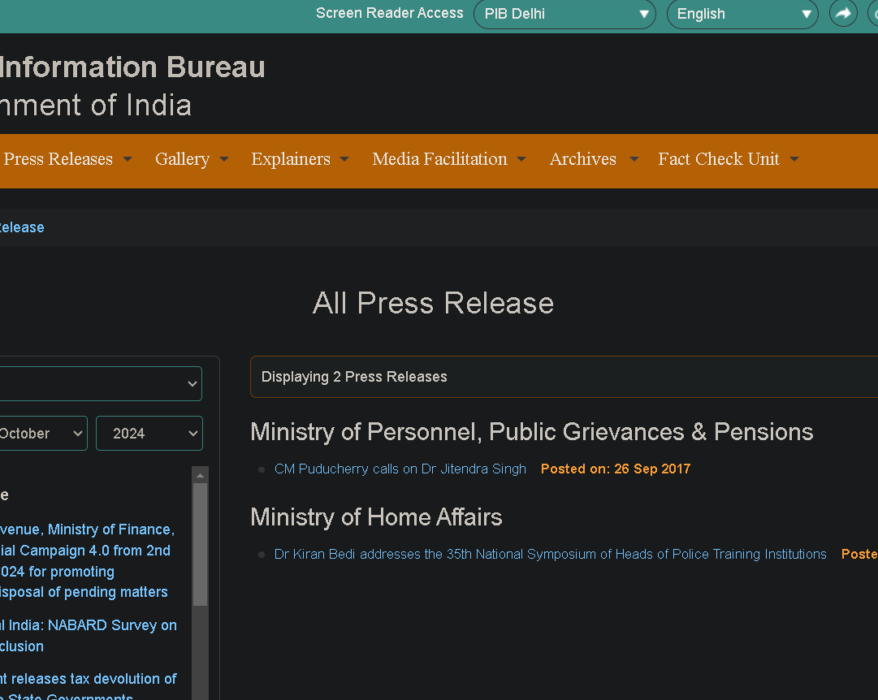
Task: Open the Press Releases menu
Action: point(67,159)
